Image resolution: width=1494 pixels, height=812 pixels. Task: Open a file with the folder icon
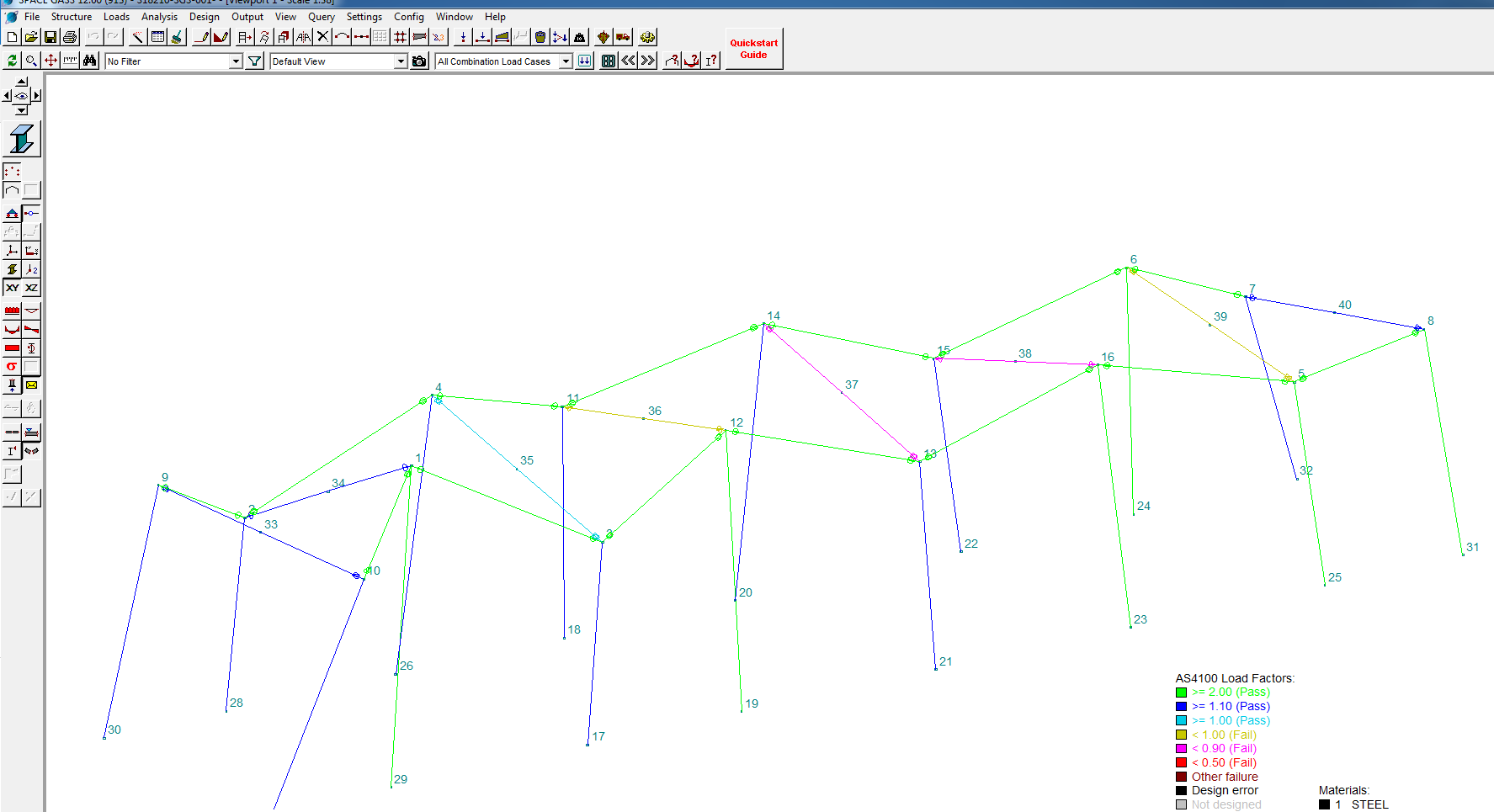[31, 37]
